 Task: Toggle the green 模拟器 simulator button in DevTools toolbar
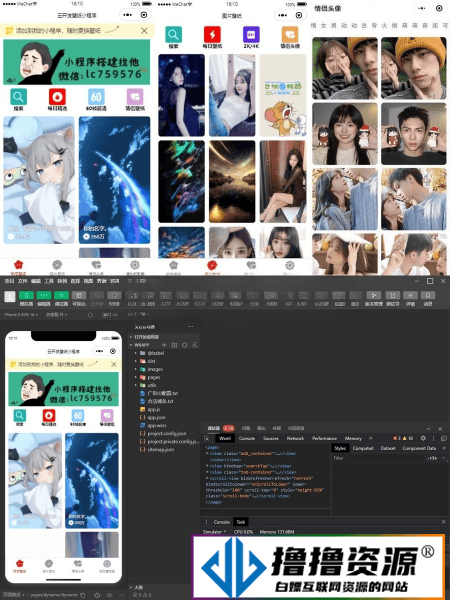pyautogui.click(x=26, y=295)
